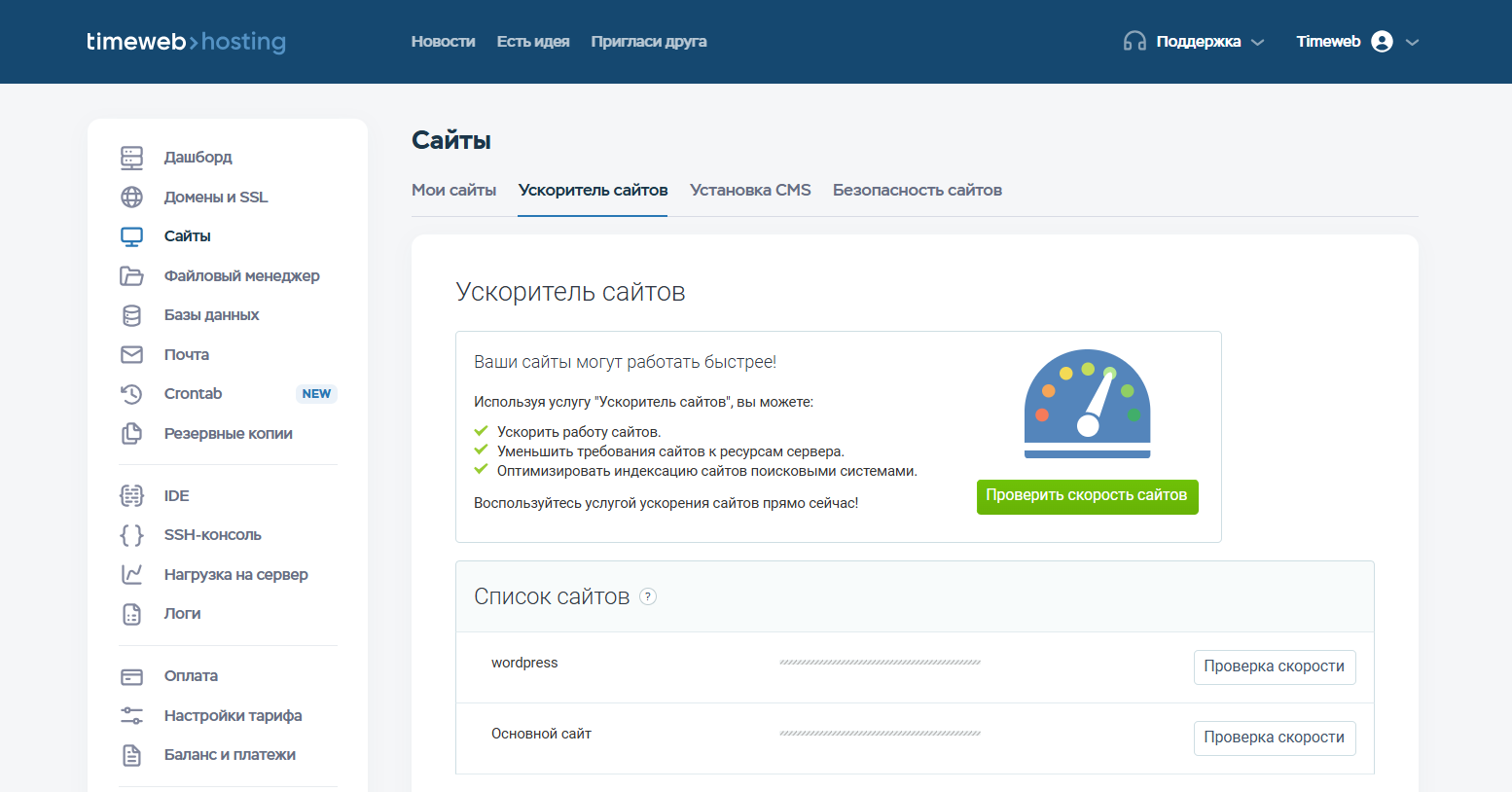Click the help question mark near Список сайтов
The width and height of the screenshot is (1512, 792).
[x=648, y=597]
